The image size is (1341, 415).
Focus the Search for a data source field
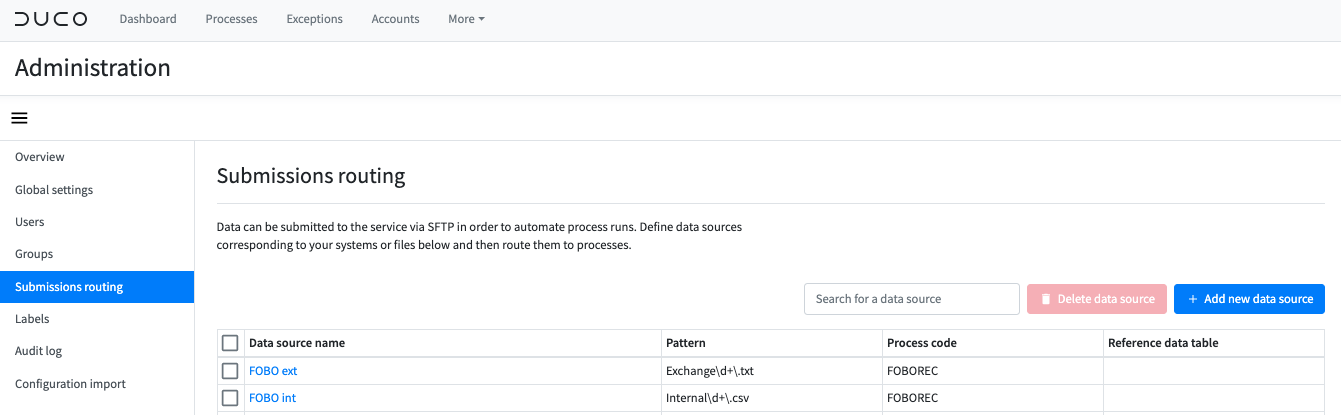[x=911, y=299]
